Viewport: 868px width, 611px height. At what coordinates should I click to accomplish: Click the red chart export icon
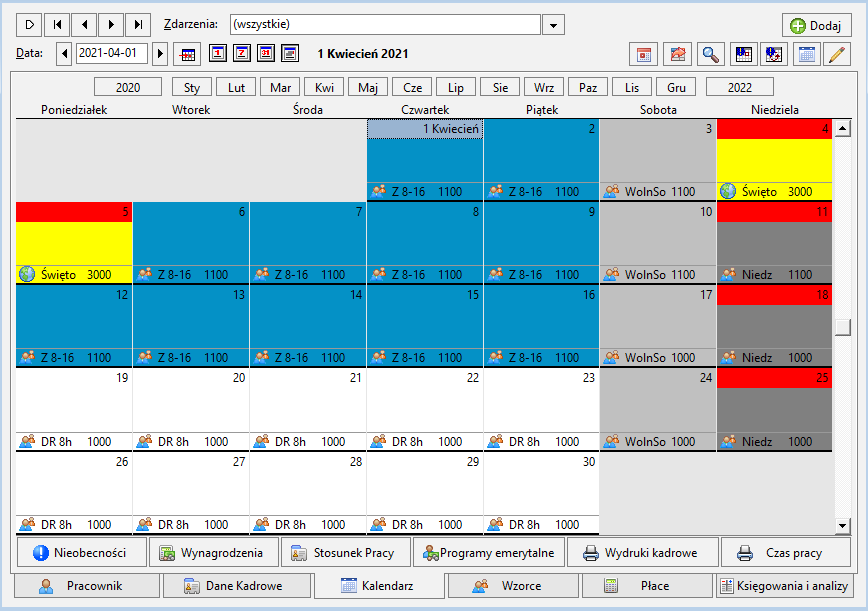tap(678, 54)
